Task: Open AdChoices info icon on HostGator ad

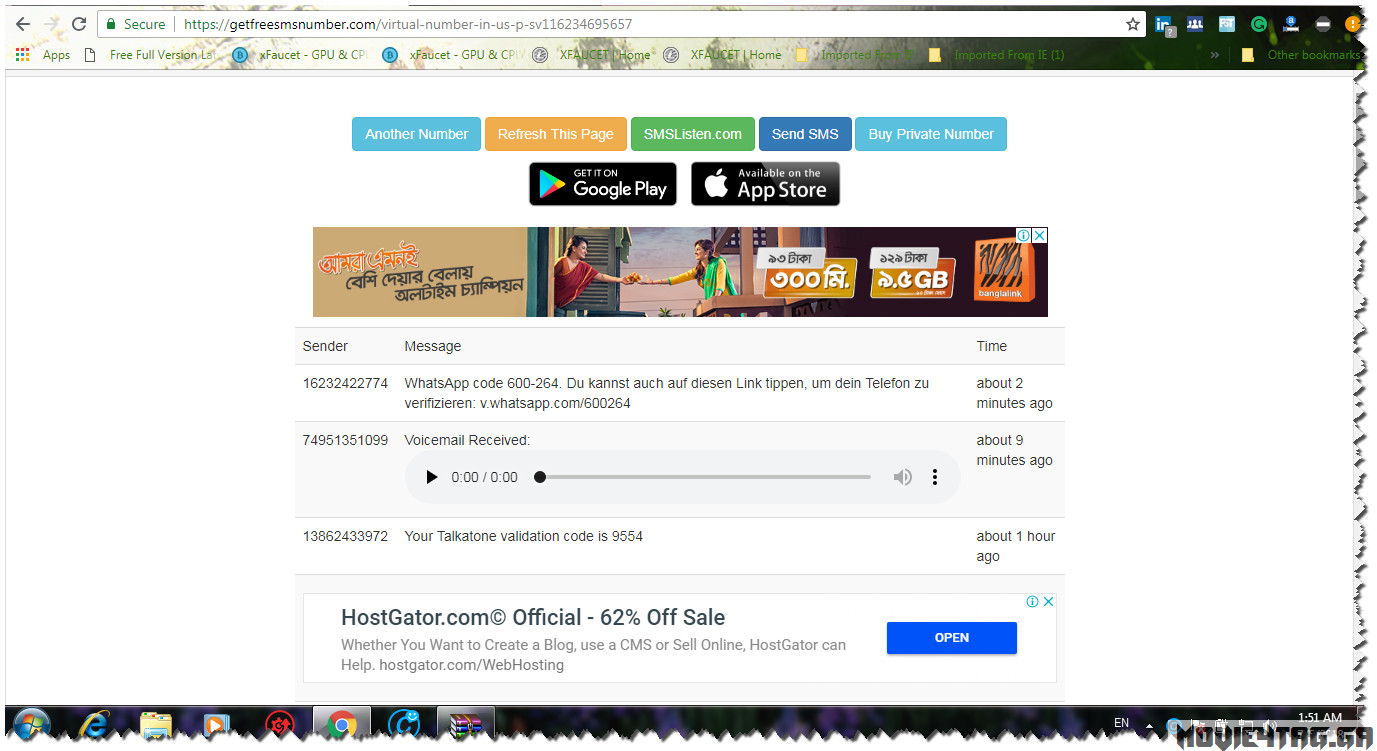Action: [1033, 602]
